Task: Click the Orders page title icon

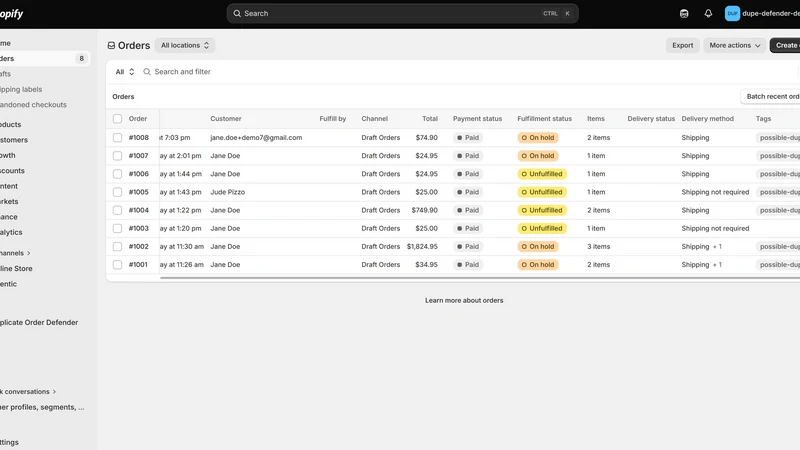Action: tap(111, 45)
